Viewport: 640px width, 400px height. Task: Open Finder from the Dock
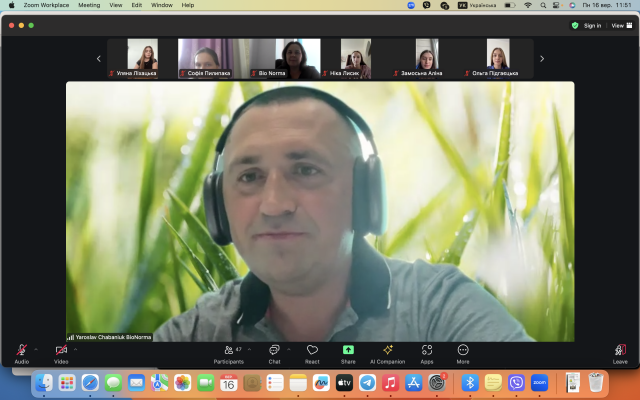coord(44,383)
